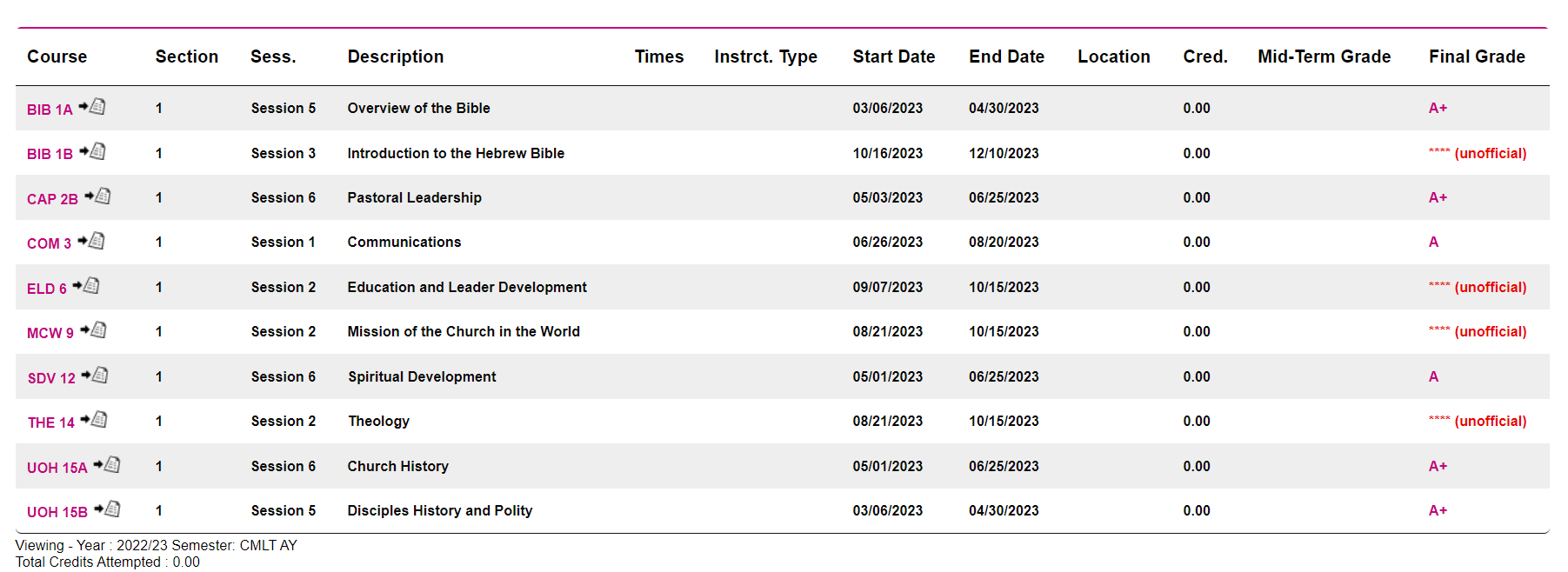Click the course details icon beside BIB 1A
Screen dimensions: 1568x572
93,107
